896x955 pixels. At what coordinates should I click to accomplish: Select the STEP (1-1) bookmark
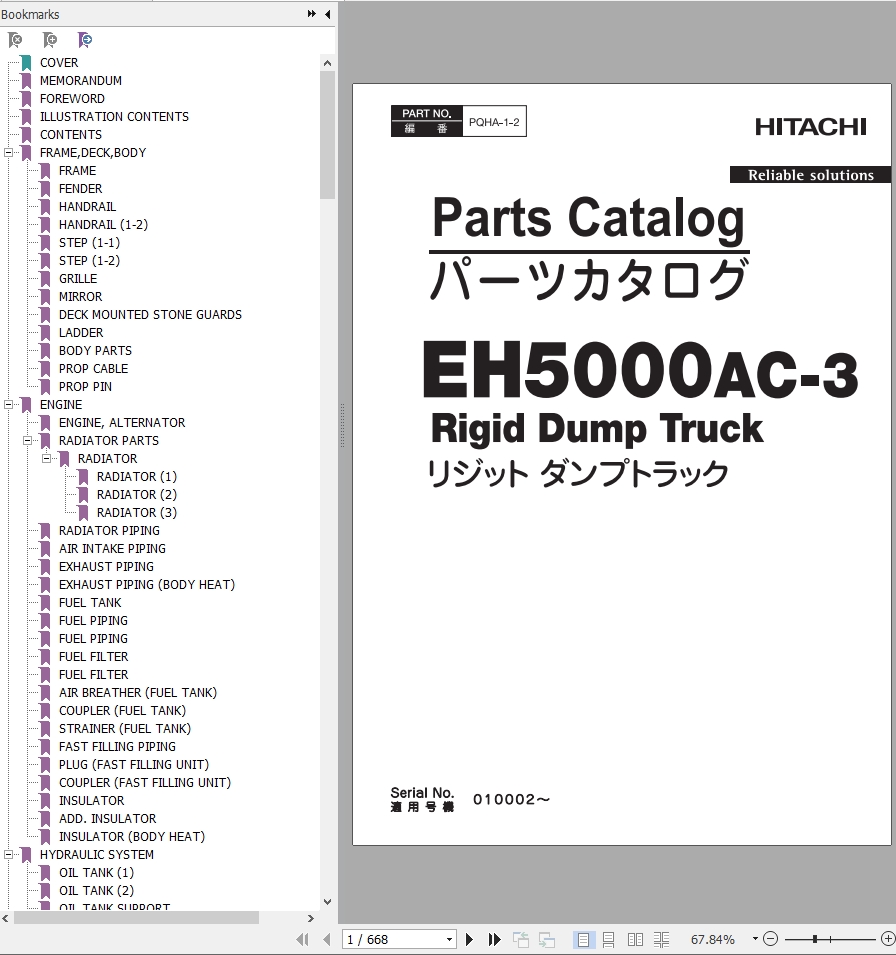point(90,242)
